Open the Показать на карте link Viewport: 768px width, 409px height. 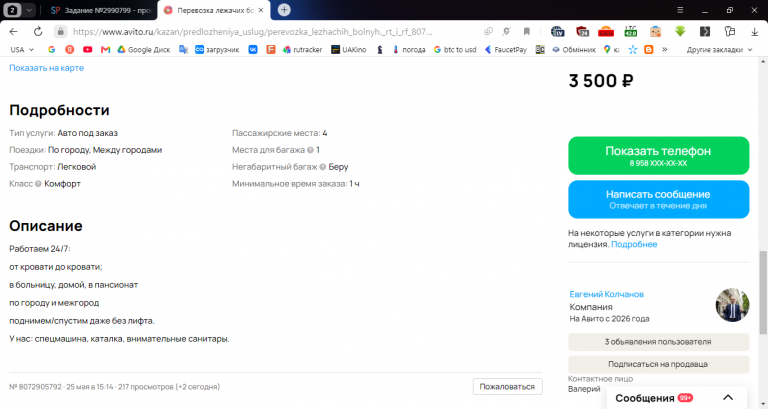(47, 68)
